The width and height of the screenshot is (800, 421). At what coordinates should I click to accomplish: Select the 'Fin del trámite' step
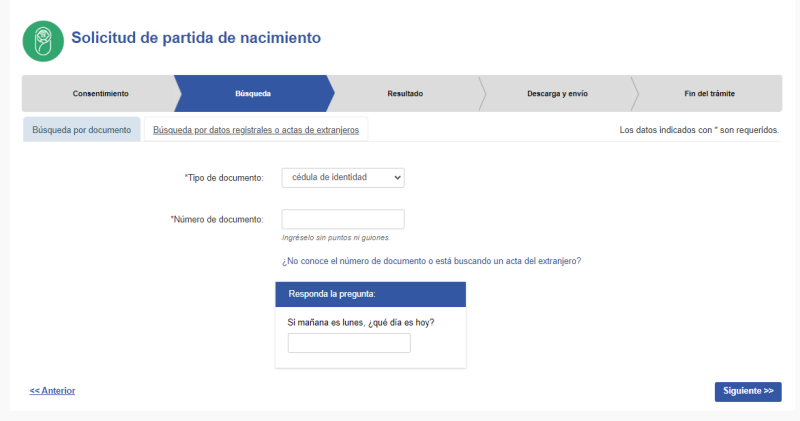click(x=709, y=93)
